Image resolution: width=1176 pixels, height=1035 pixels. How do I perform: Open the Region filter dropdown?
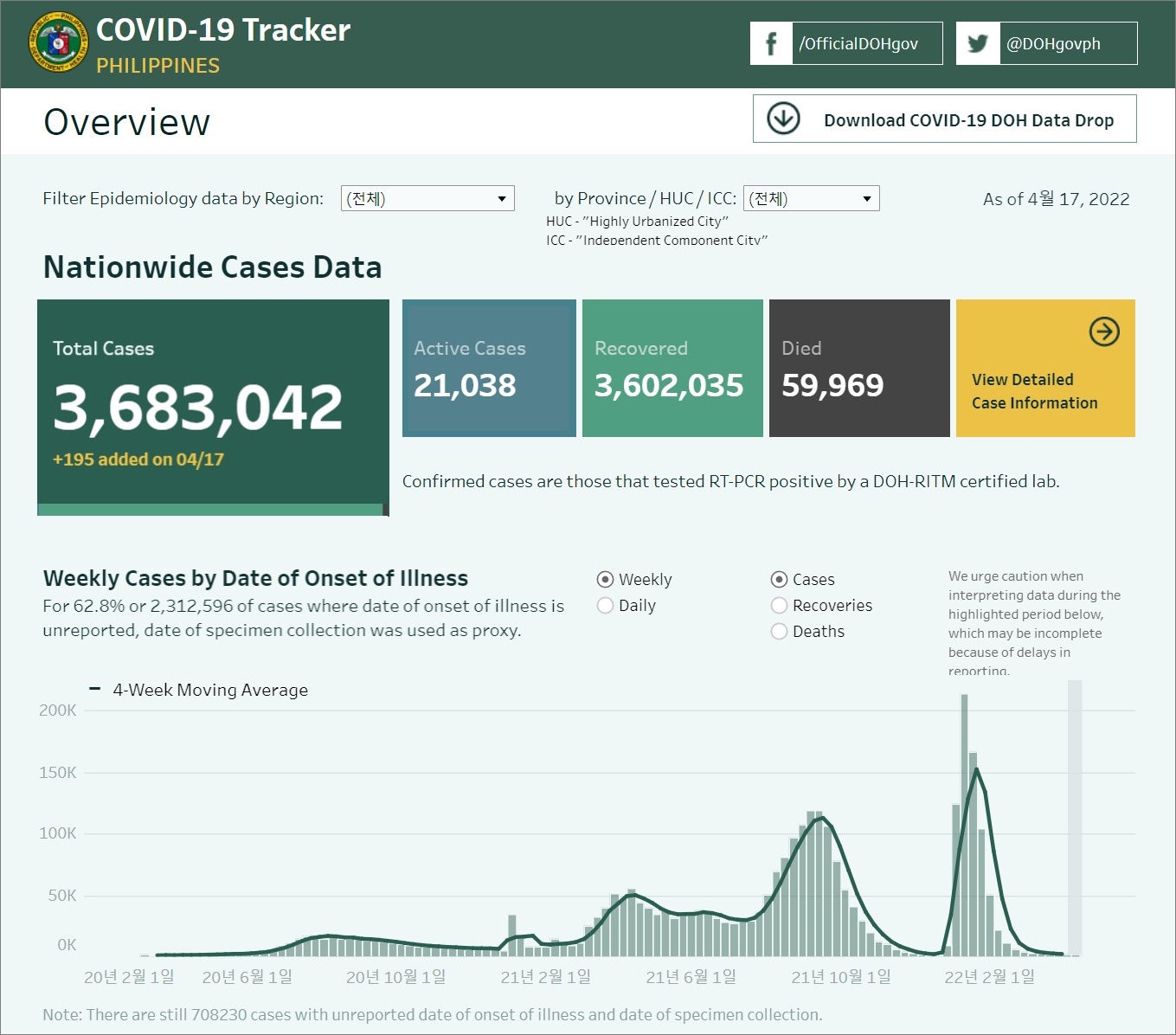coord(427,198)
